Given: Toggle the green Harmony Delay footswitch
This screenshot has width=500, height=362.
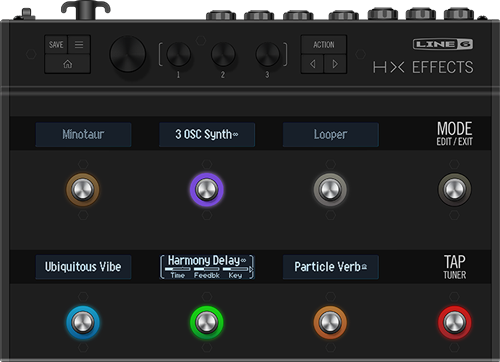Looking at the screenshot, I should pyautogui.click(x=207, y=322).
